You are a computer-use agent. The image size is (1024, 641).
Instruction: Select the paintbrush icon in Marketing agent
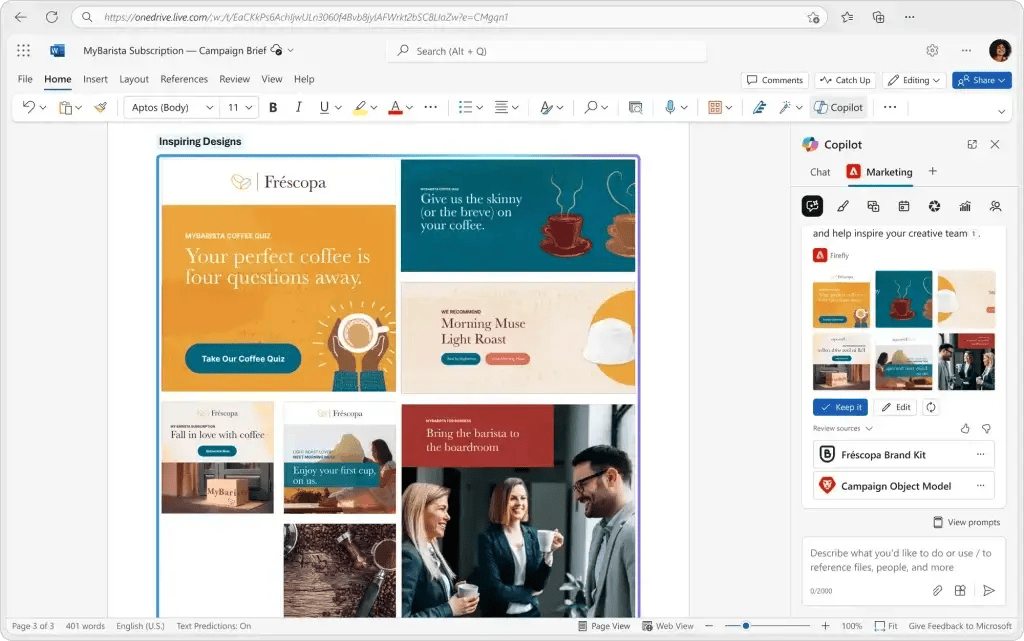point(843,206)
